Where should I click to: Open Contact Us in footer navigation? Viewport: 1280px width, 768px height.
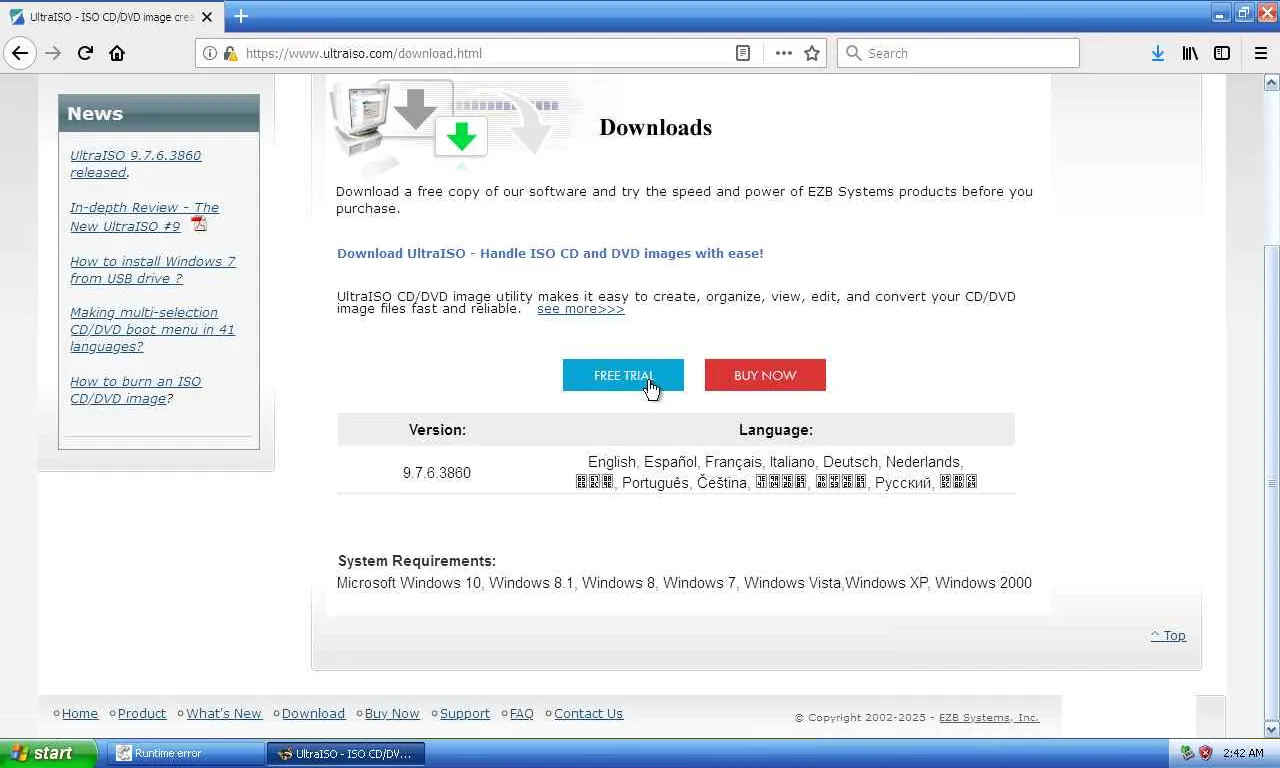588,713
